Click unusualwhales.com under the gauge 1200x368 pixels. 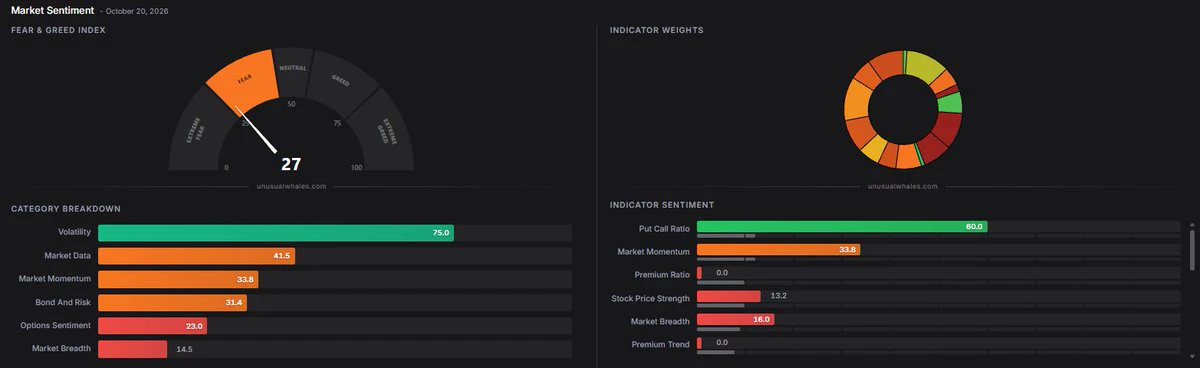pos(291,186)
